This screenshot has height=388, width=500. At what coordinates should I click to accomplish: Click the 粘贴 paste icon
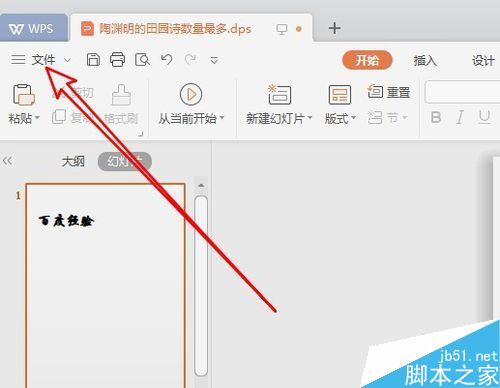pyautogui.click(x=23, y=95)
